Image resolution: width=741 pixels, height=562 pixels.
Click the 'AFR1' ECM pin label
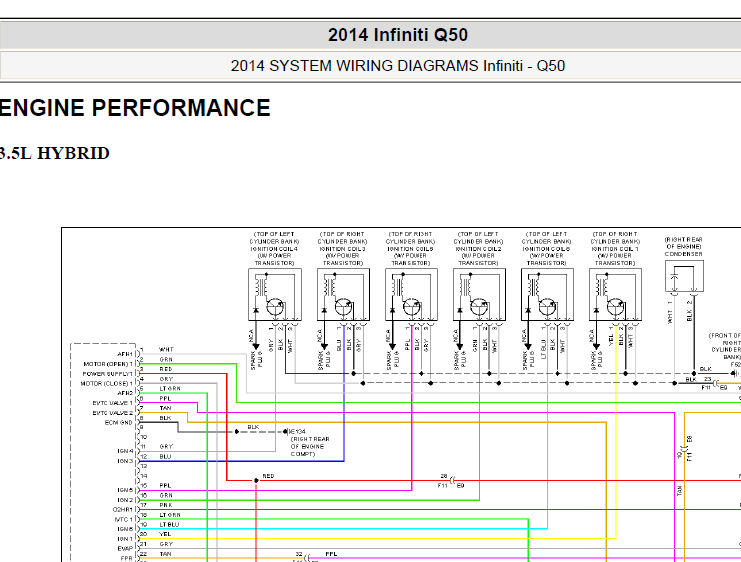(125, 354)
